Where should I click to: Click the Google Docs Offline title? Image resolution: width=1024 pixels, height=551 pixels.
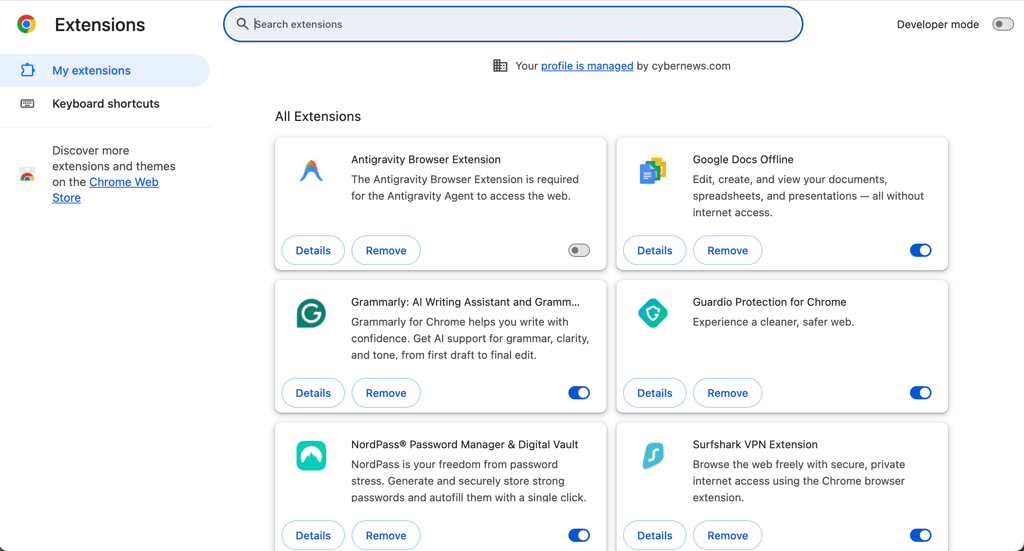point(743,159)
